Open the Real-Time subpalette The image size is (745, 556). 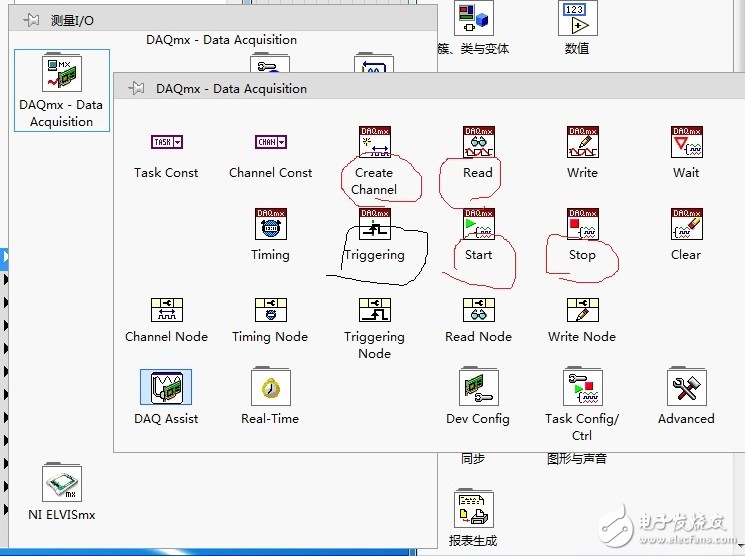coord(271,386)
